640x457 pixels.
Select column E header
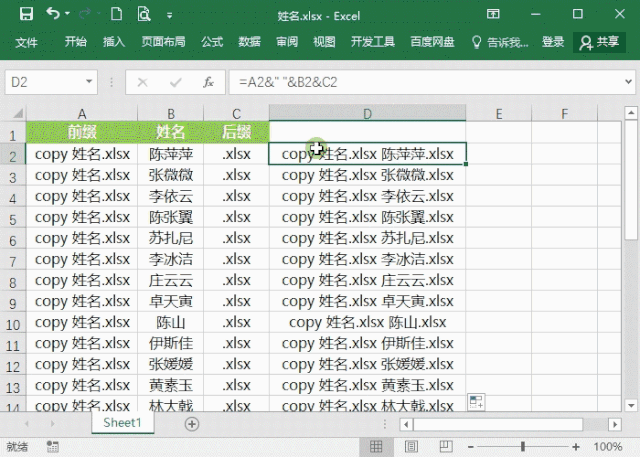coord(499,113)
